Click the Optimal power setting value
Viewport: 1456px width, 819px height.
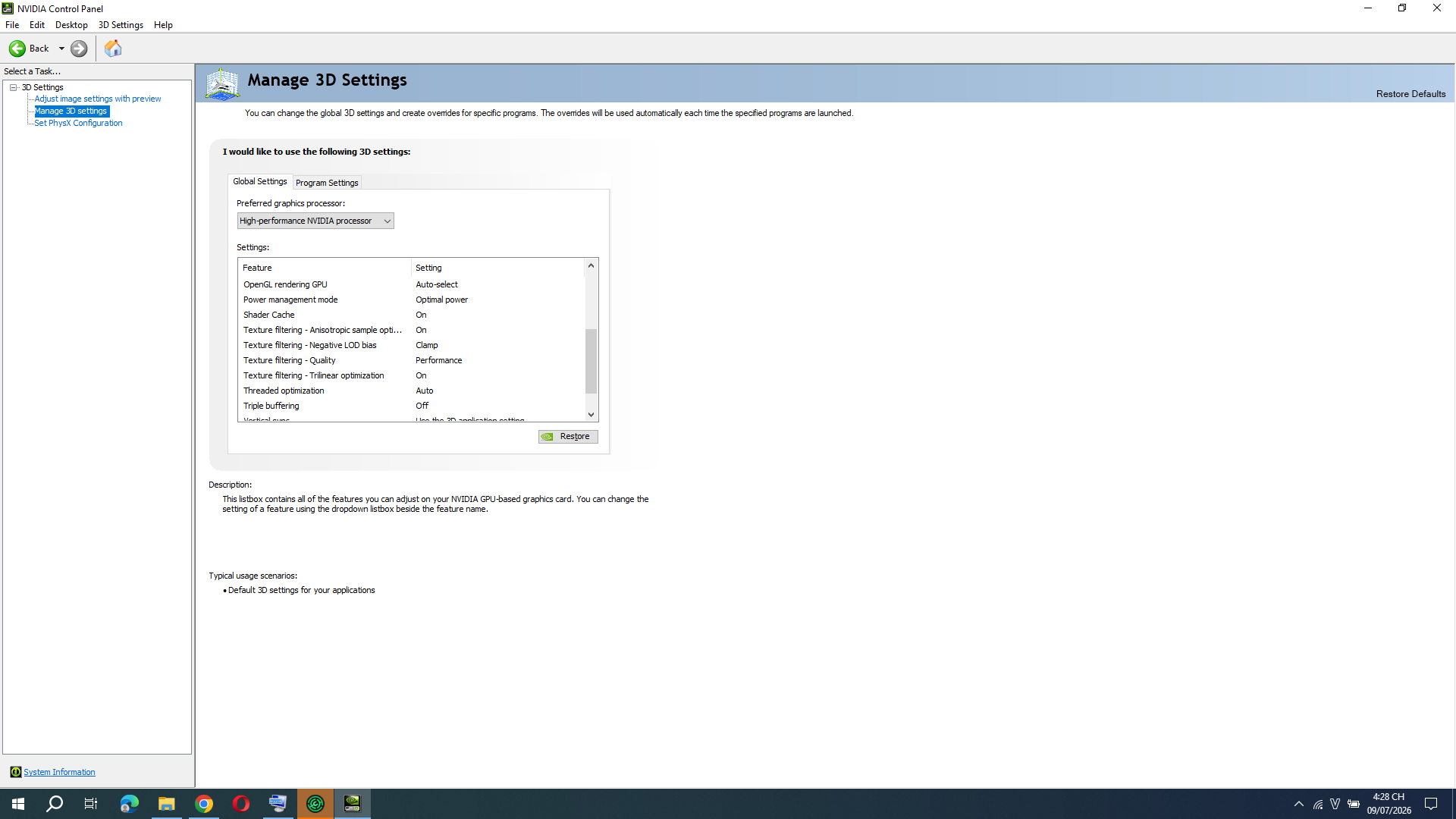pyautogui.click(x=441, y=300)
